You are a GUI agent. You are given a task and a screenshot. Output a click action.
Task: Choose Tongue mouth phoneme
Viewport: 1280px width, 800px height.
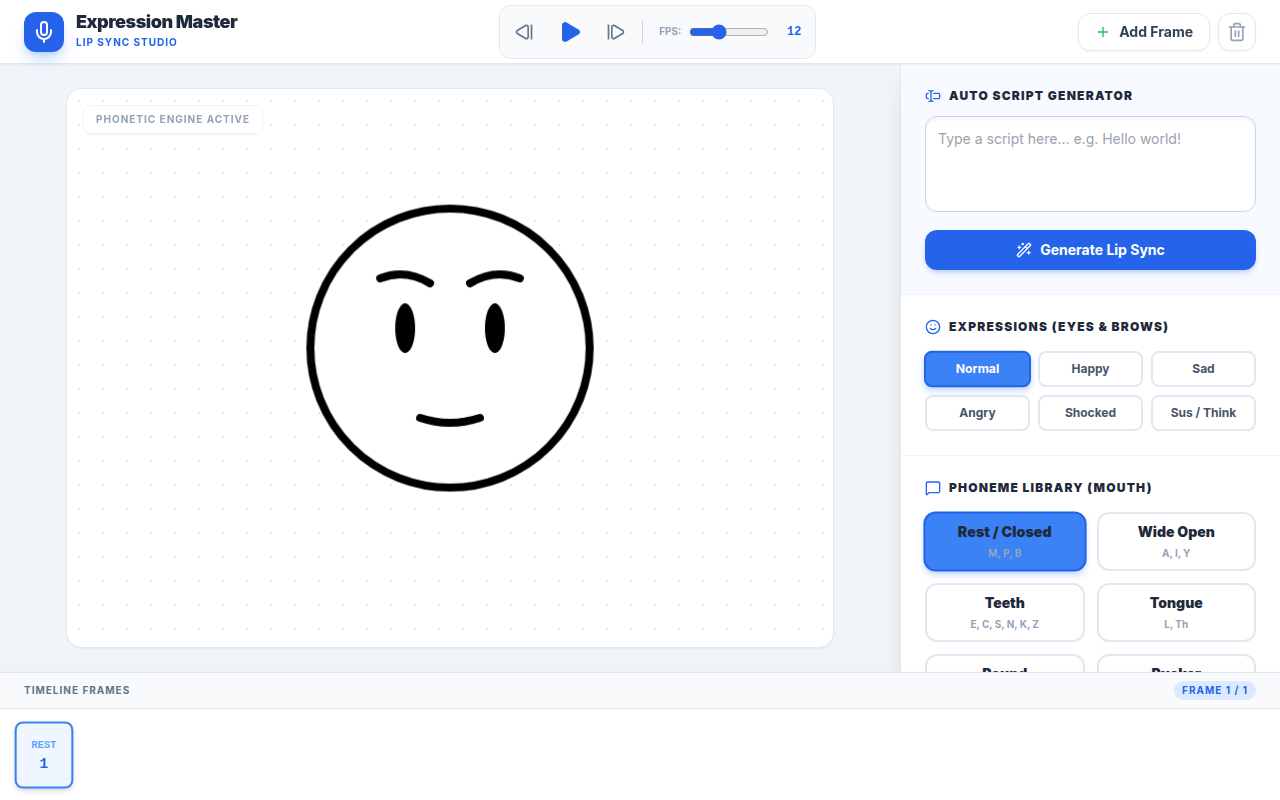click(1176, 613)
